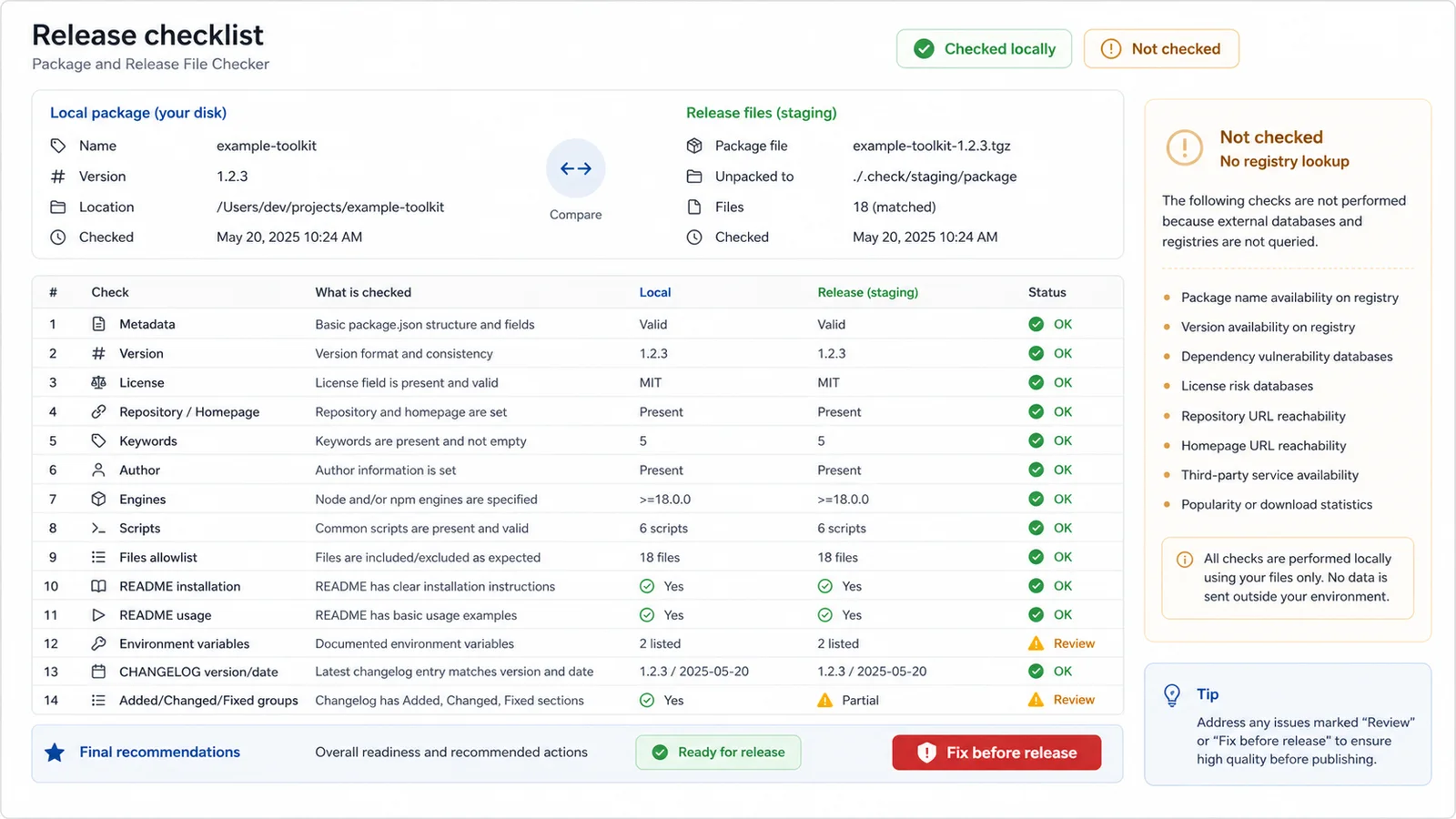Click the Unpacked to folder icon

(694, 177)
